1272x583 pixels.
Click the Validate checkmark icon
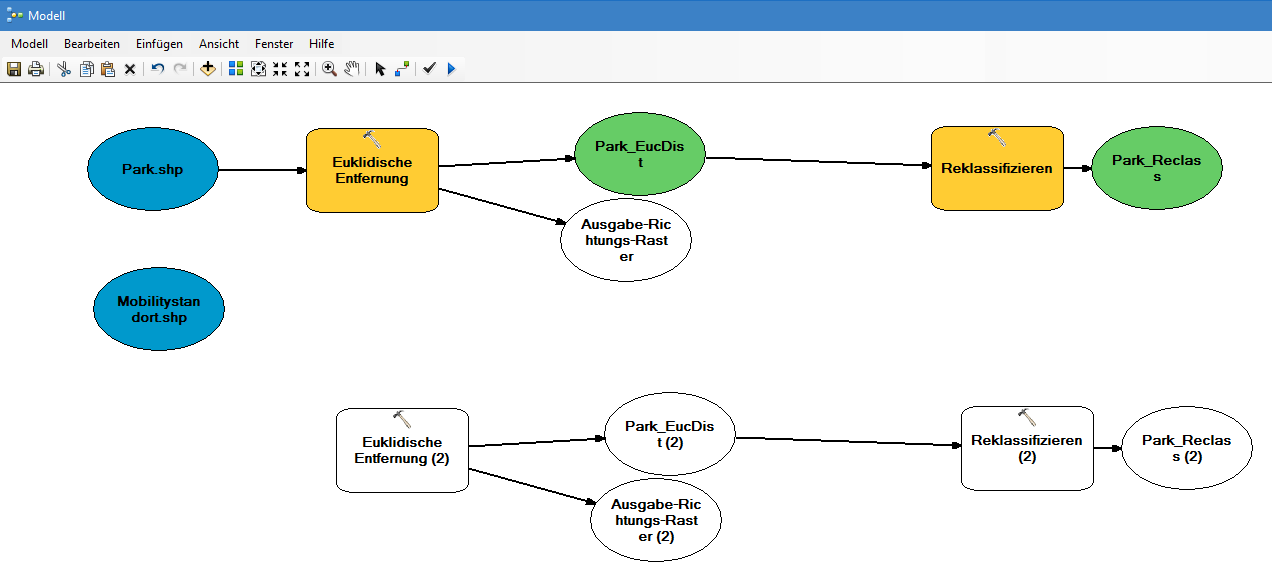click(429, 69)
